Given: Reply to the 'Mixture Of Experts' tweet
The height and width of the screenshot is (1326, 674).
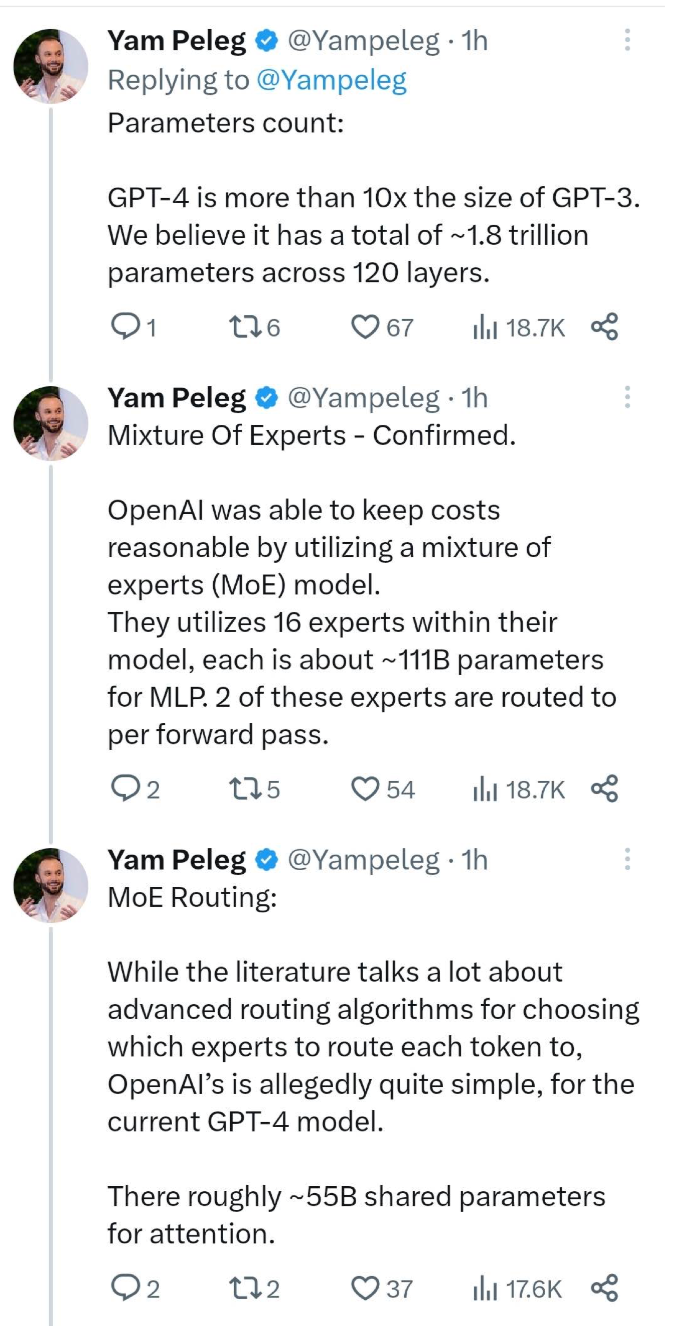Looking at the screenshot, I should click(x=134, y=789).
